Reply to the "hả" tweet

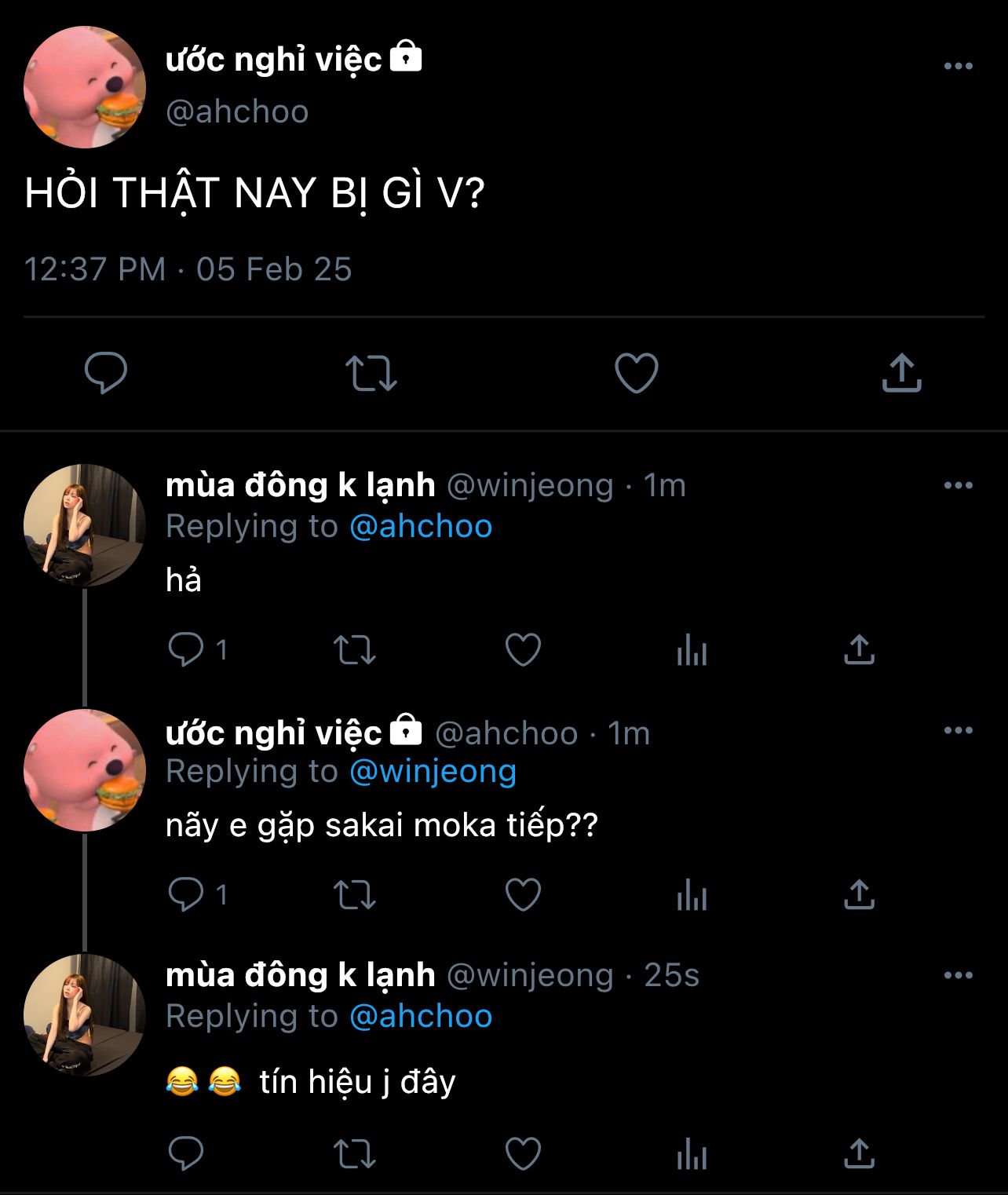point(186,650)
